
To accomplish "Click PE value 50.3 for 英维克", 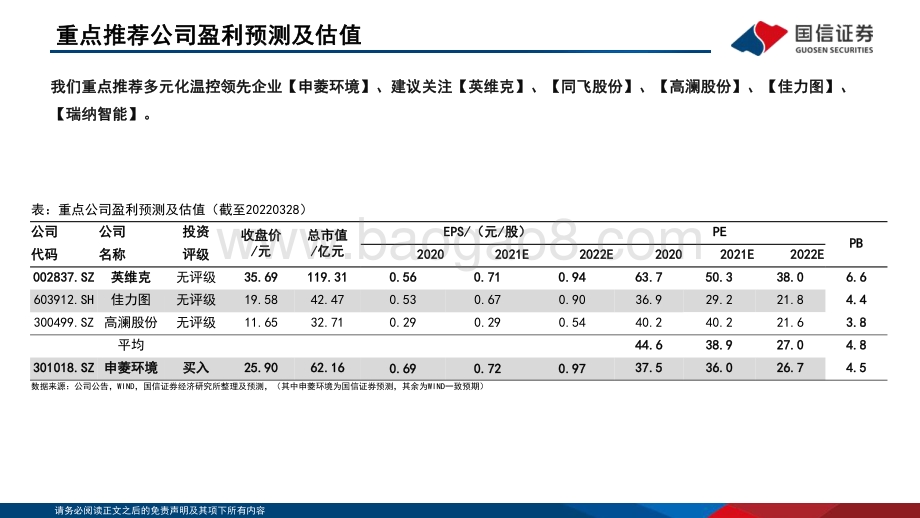I will (x=719, y=277).
